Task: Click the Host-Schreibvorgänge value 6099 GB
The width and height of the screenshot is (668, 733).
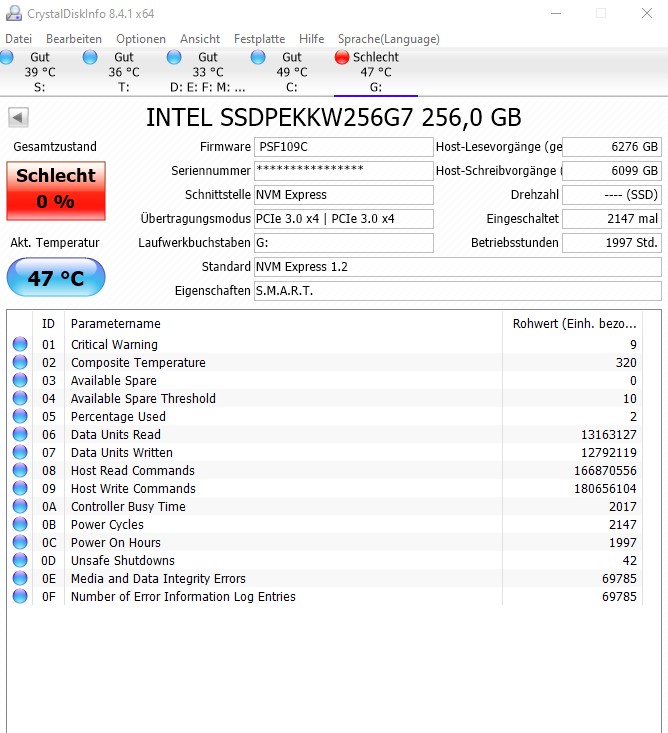Action: [611, 171]
